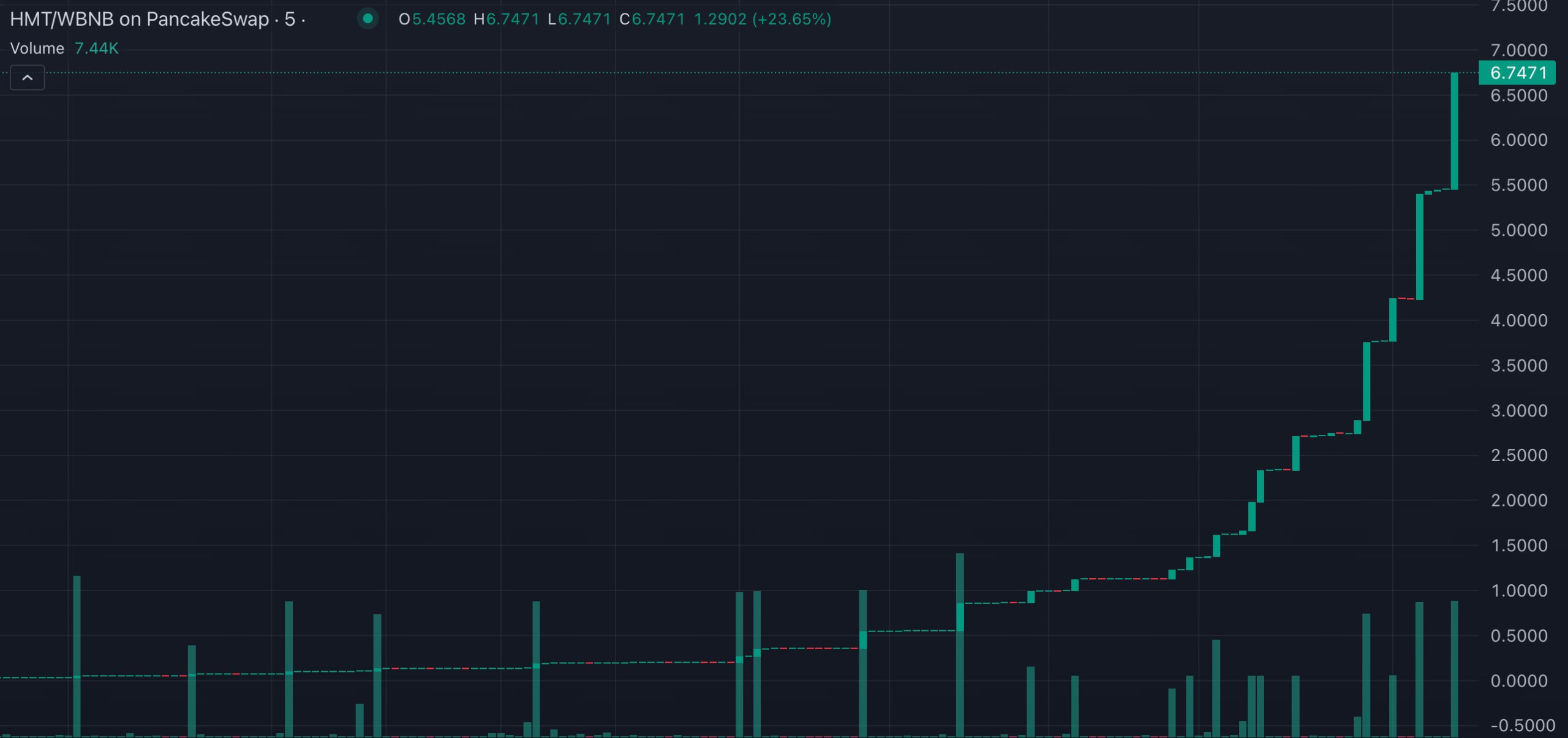This screenshot has height=738, width=1568.
Task: Click the Volume indicator label
Action: coord(37,48)
